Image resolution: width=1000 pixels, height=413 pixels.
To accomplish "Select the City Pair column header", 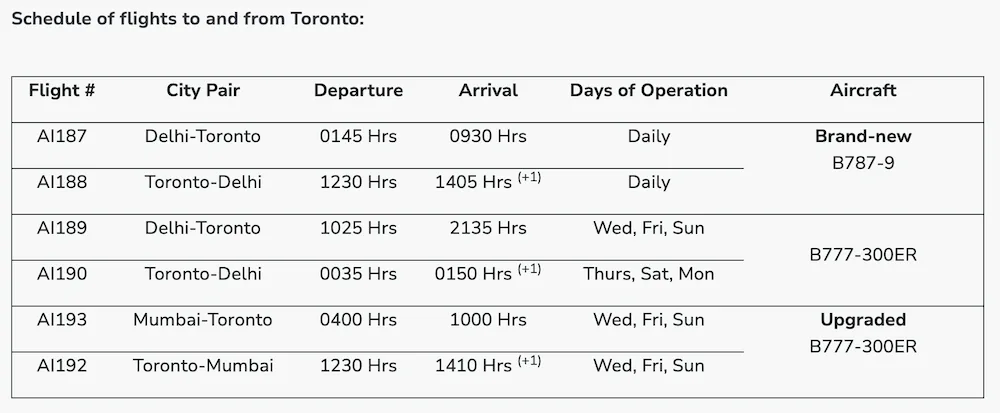I will tap(203, 91).
